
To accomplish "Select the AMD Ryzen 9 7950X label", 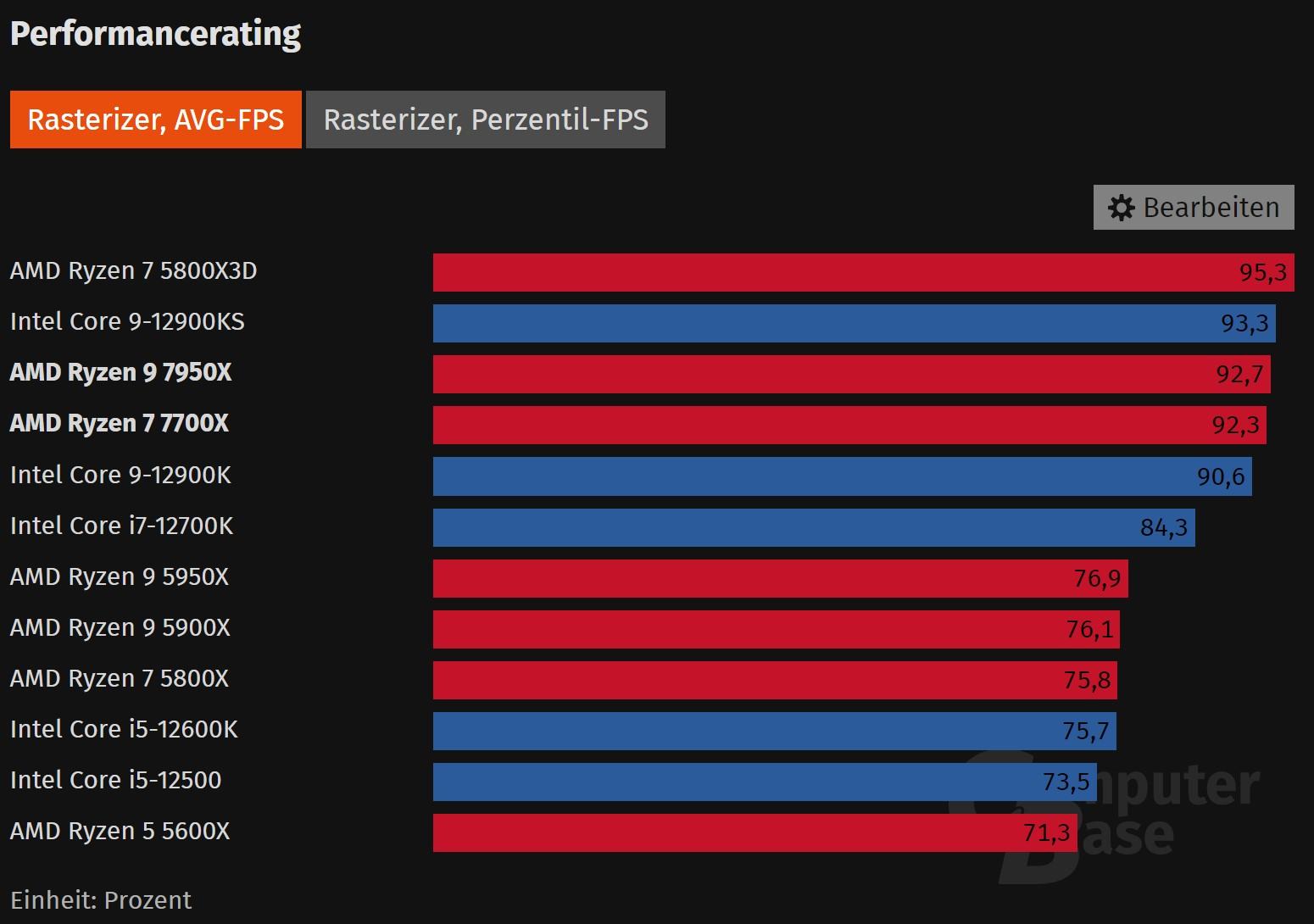I will click(120, 372).
